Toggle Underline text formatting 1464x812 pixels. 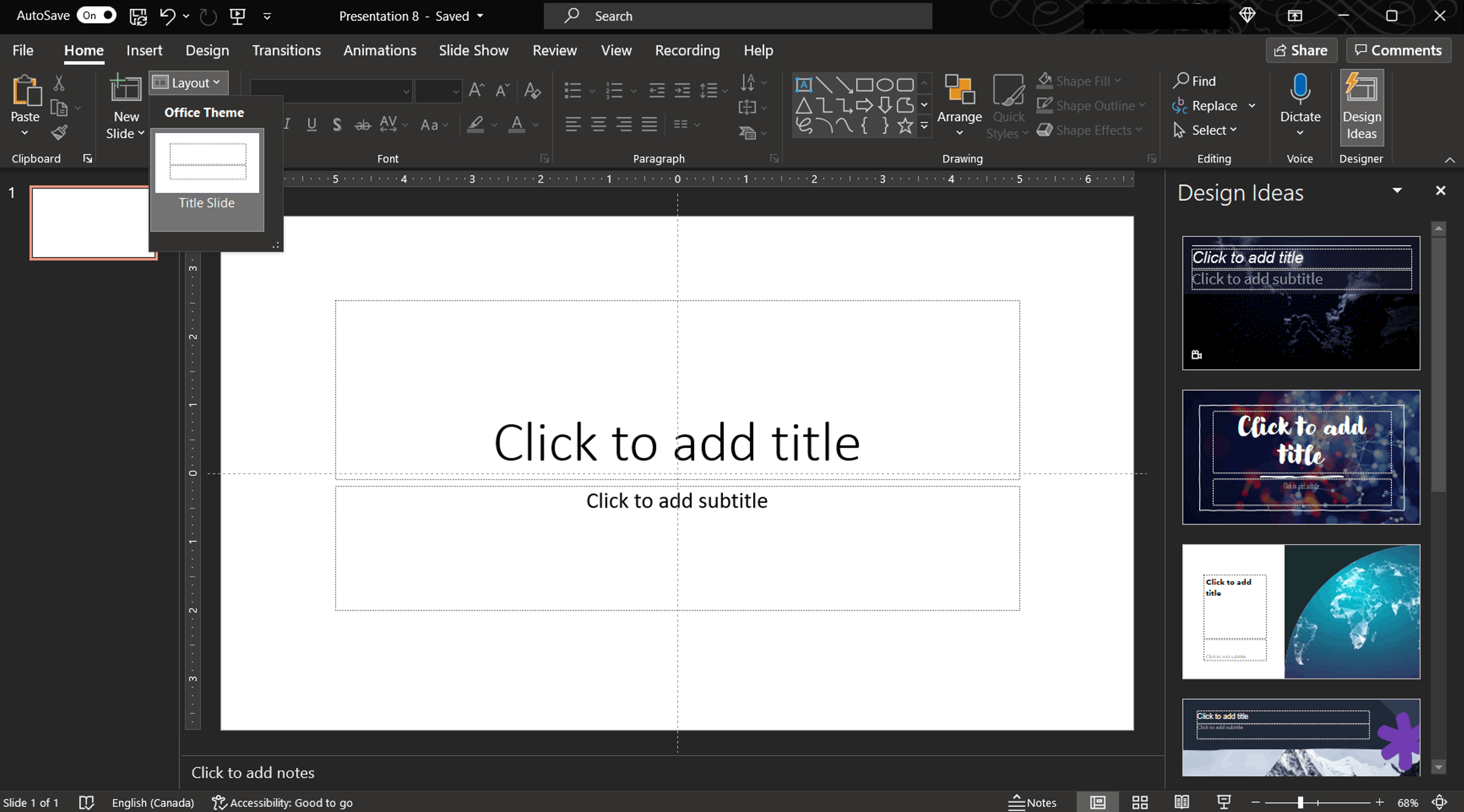tap(311, 125)
